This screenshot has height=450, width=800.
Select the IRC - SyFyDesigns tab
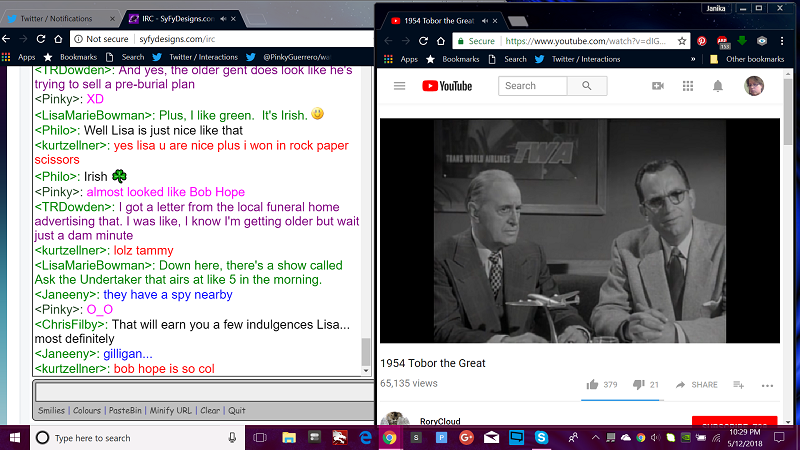(x=179, y=19)
